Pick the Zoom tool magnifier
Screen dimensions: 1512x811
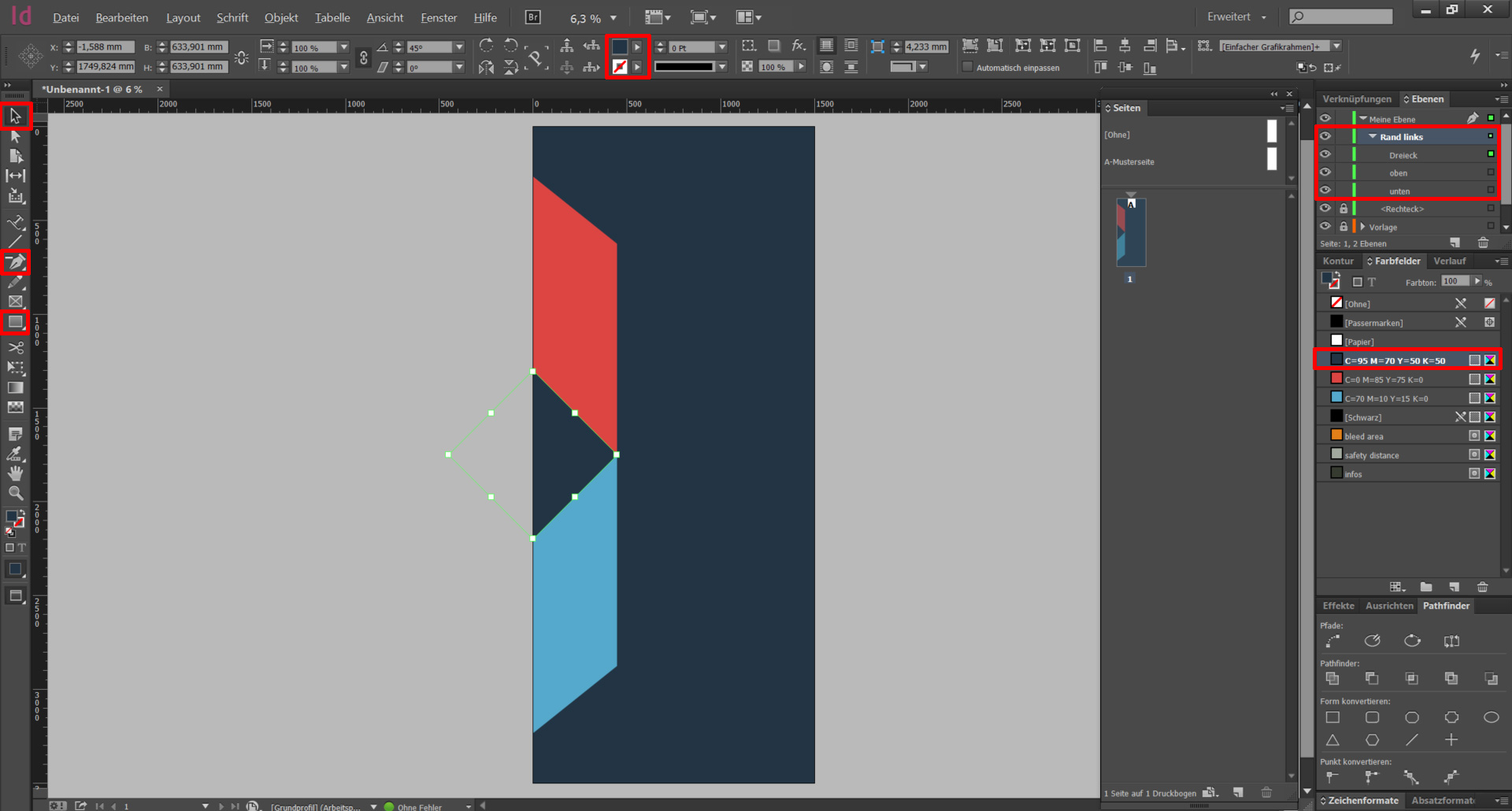16,494
